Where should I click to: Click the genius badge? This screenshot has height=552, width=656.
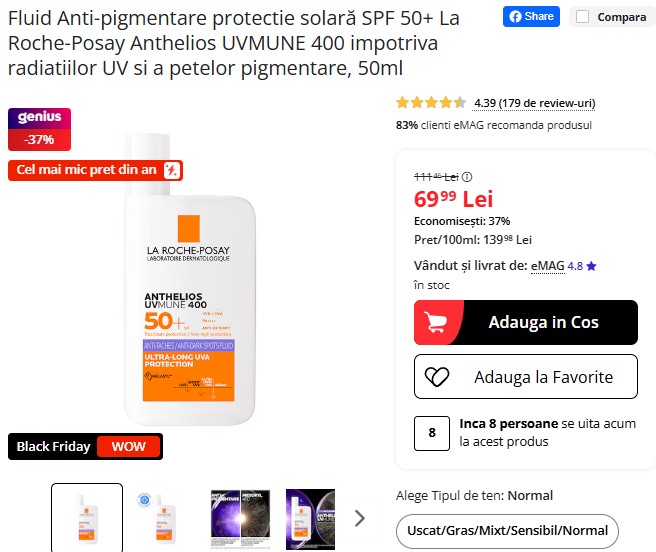[x=39, y=117]
